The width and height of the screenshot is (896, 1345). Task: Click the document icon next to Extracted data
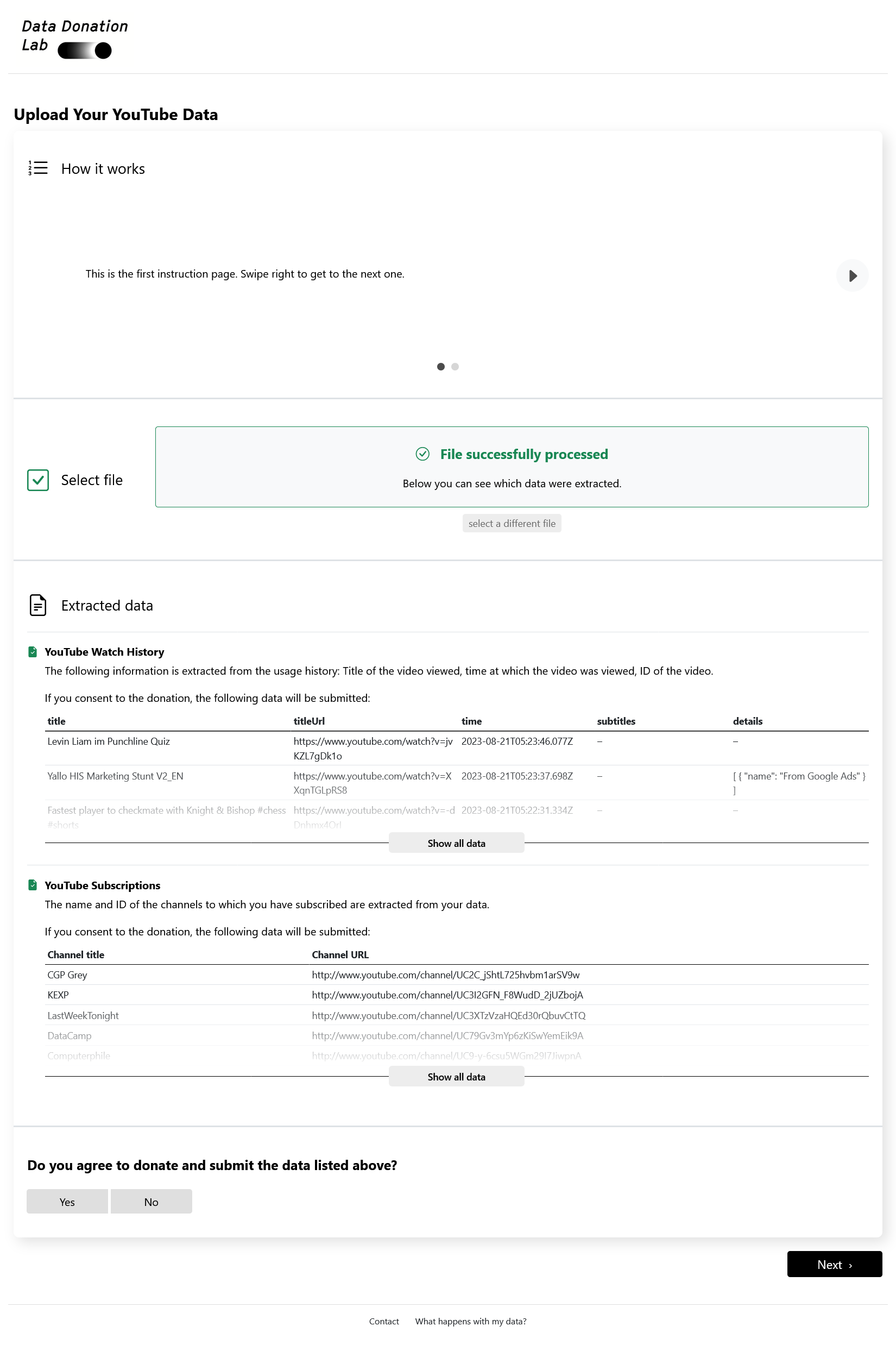(x=37, y=605)
